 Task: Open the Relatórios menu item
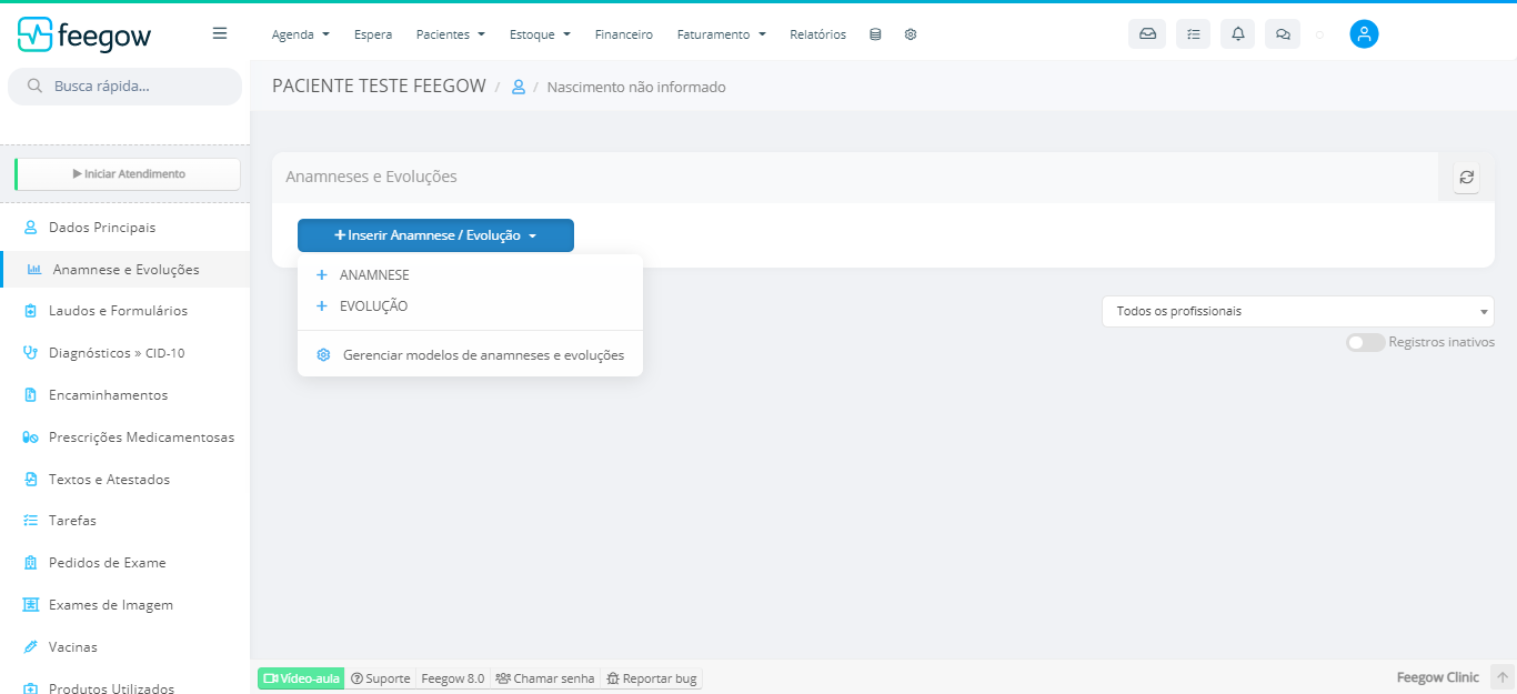(818, 34)
